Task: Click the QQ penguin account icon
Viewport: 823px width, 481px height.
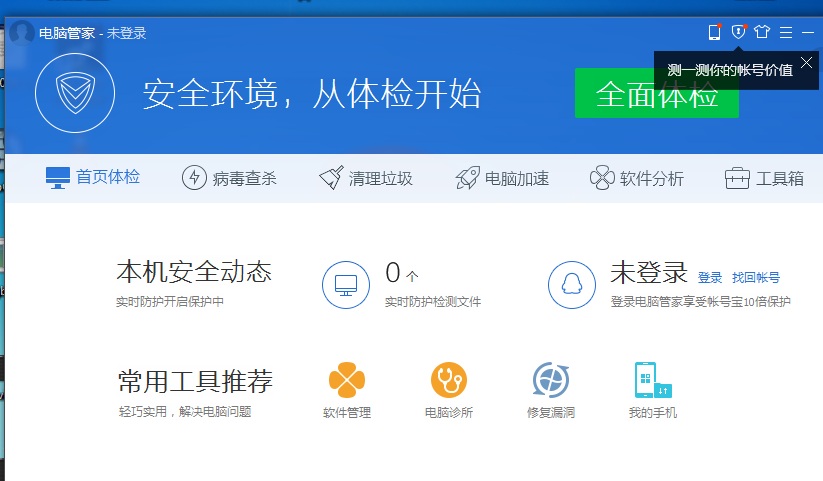Action: coord(572,285)
